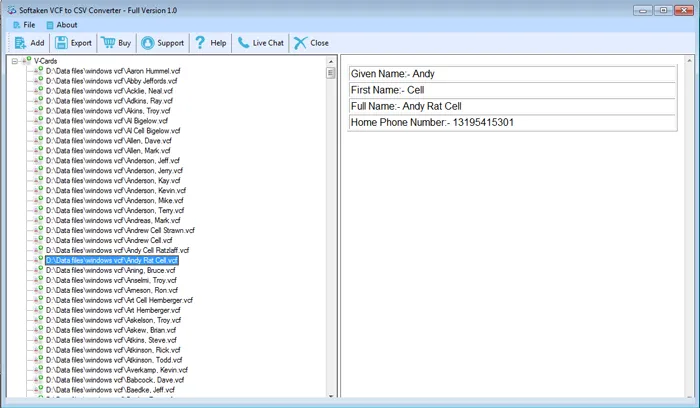Collapse the V-Cards tree root
The width and height of the screenshot is (700, 408).
pos(15,61)
